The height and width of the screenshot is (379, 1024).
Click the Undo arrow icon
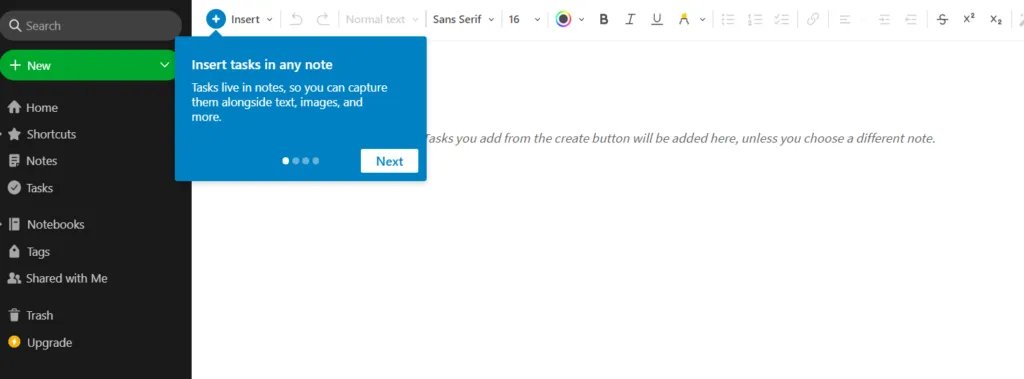click(x=296, y=19)
